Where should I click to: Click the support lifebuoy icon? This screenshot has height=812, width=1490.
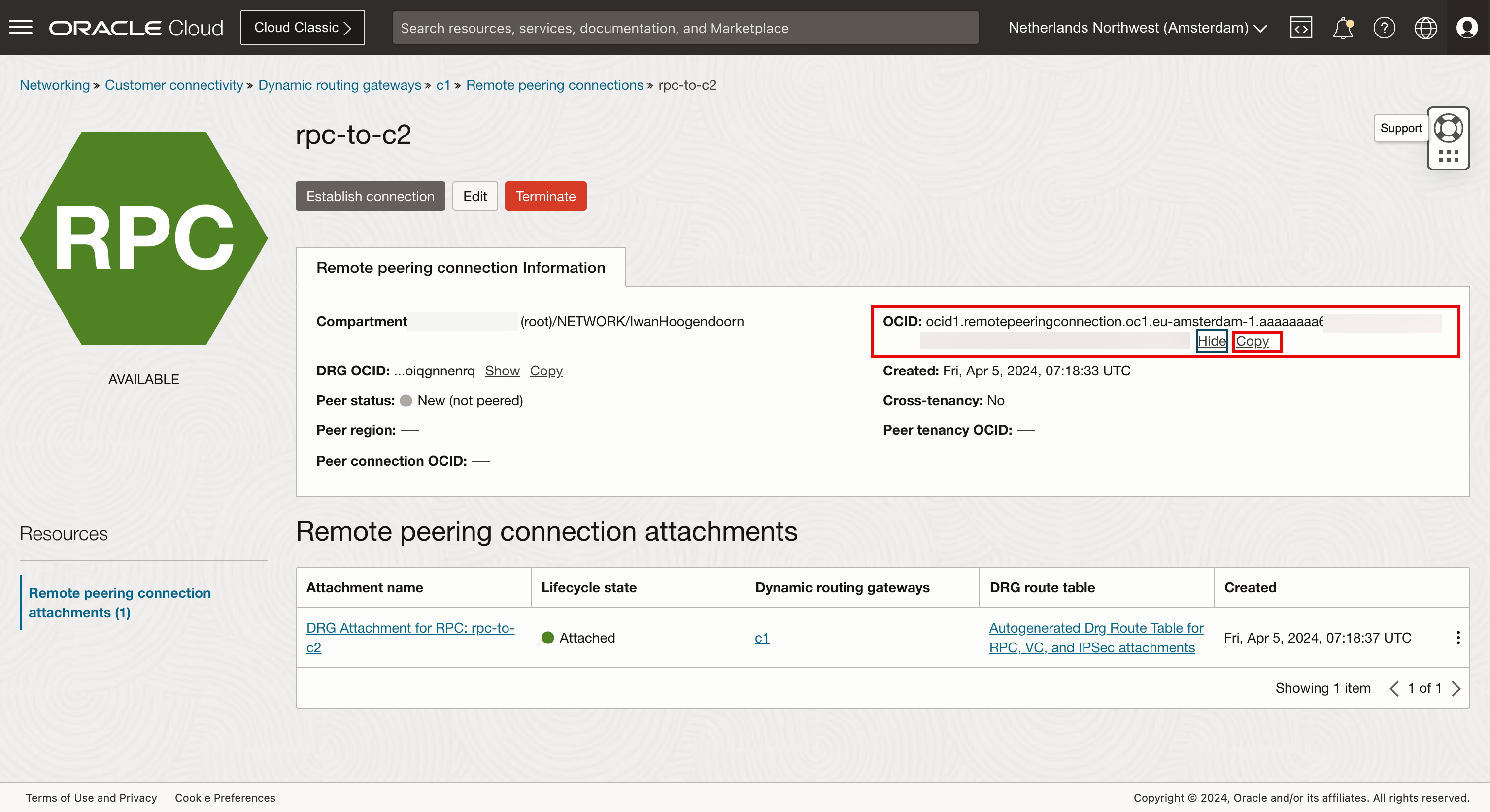pyautogui.click(x=1448, y=129)
